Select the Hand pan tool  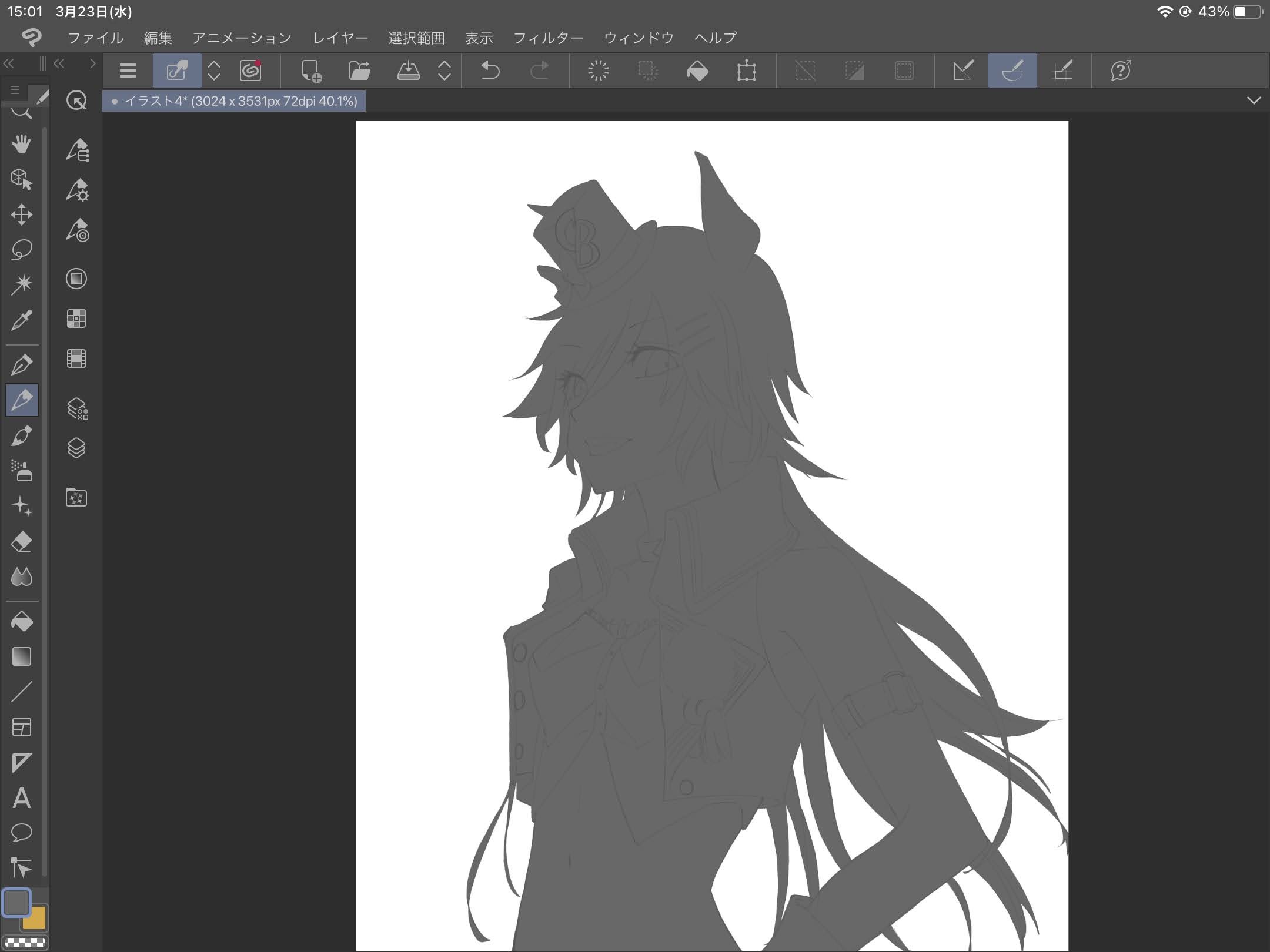tap(22, 143)
